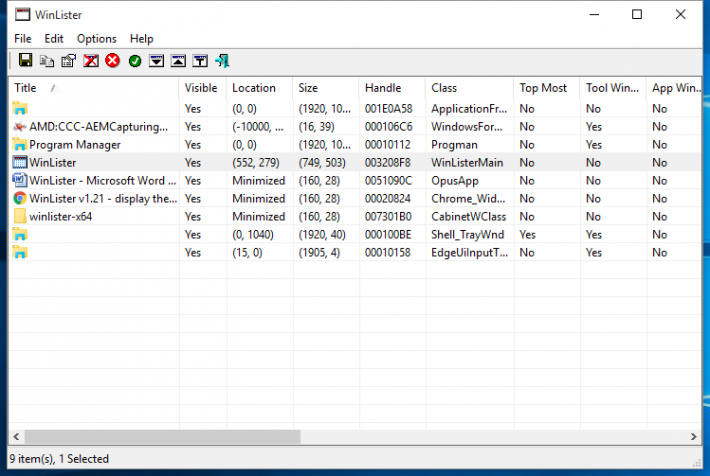The image size is (710, 476).
Task: Sort by the Size column header
Action: coord(326,88)
